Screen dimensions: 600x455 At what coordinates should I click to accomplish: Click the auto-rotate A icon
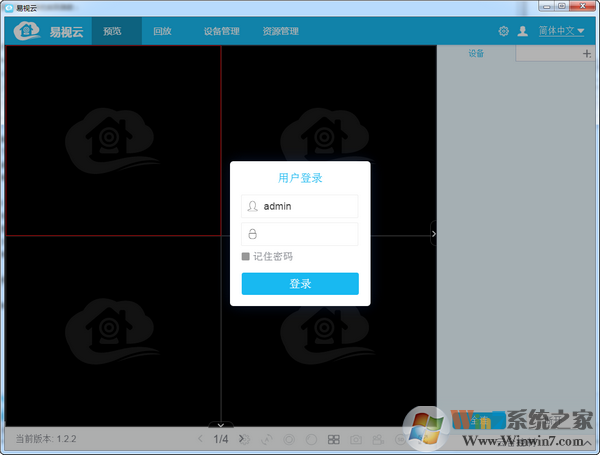[267, 440]
